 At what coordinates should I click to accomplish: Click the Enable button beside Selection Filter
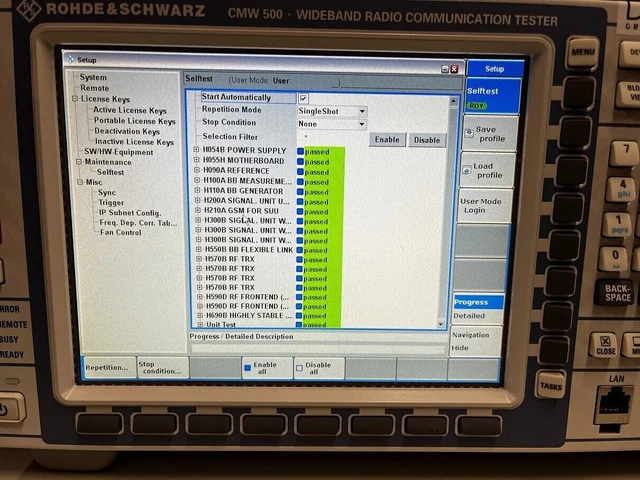[387, 140]
